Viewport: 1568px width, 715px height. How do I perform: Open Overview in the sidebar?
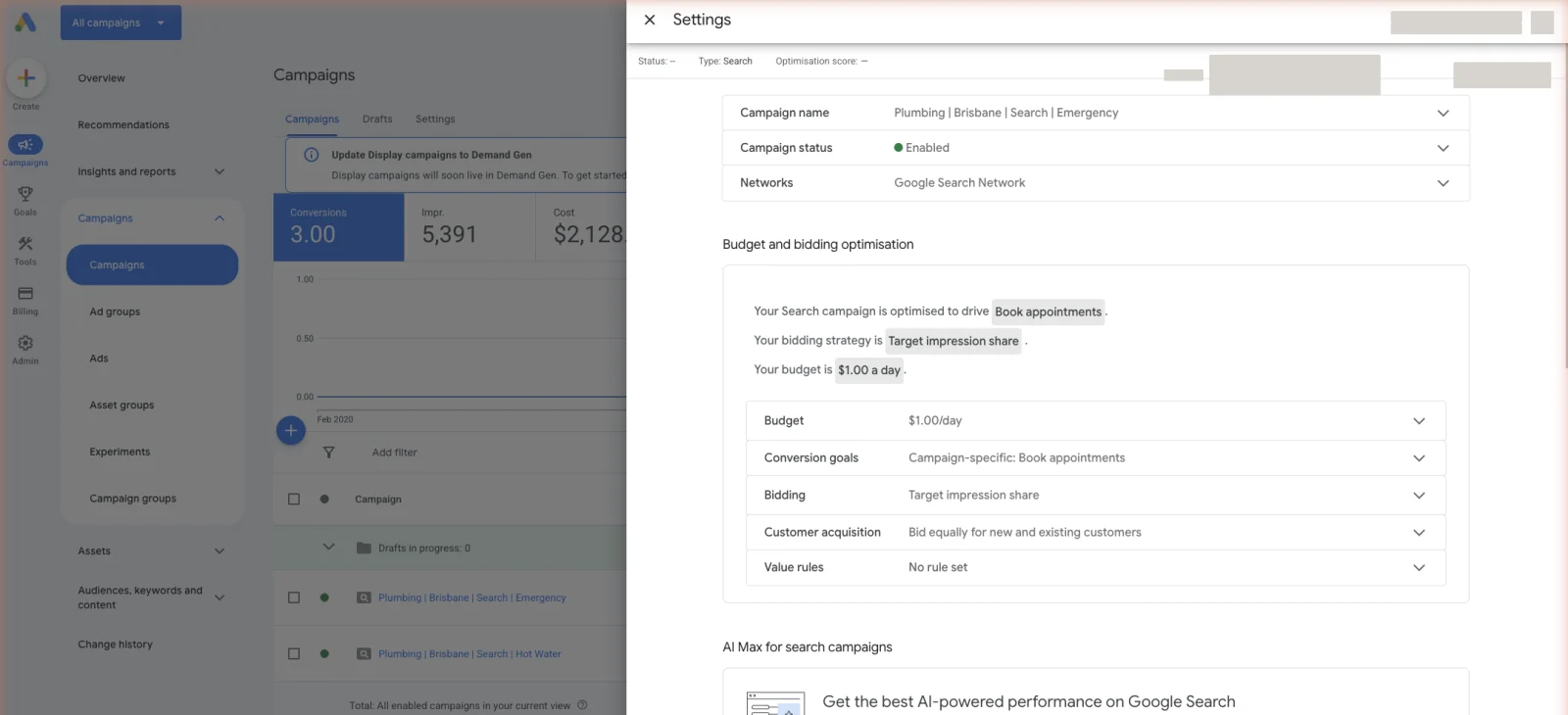pyautogui.click(x=102, y=78)
